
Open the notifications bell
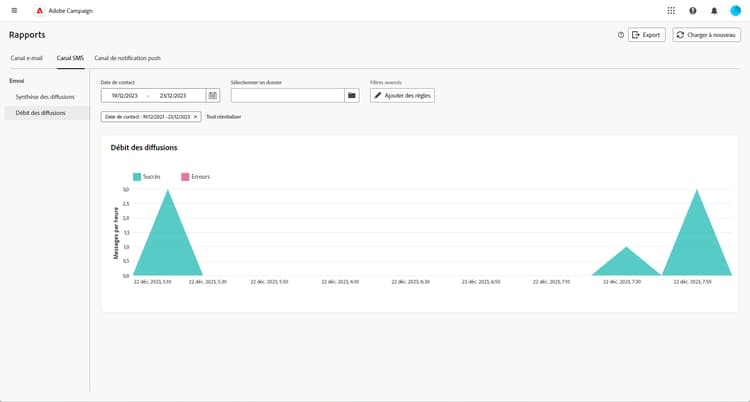pos(714,11)
